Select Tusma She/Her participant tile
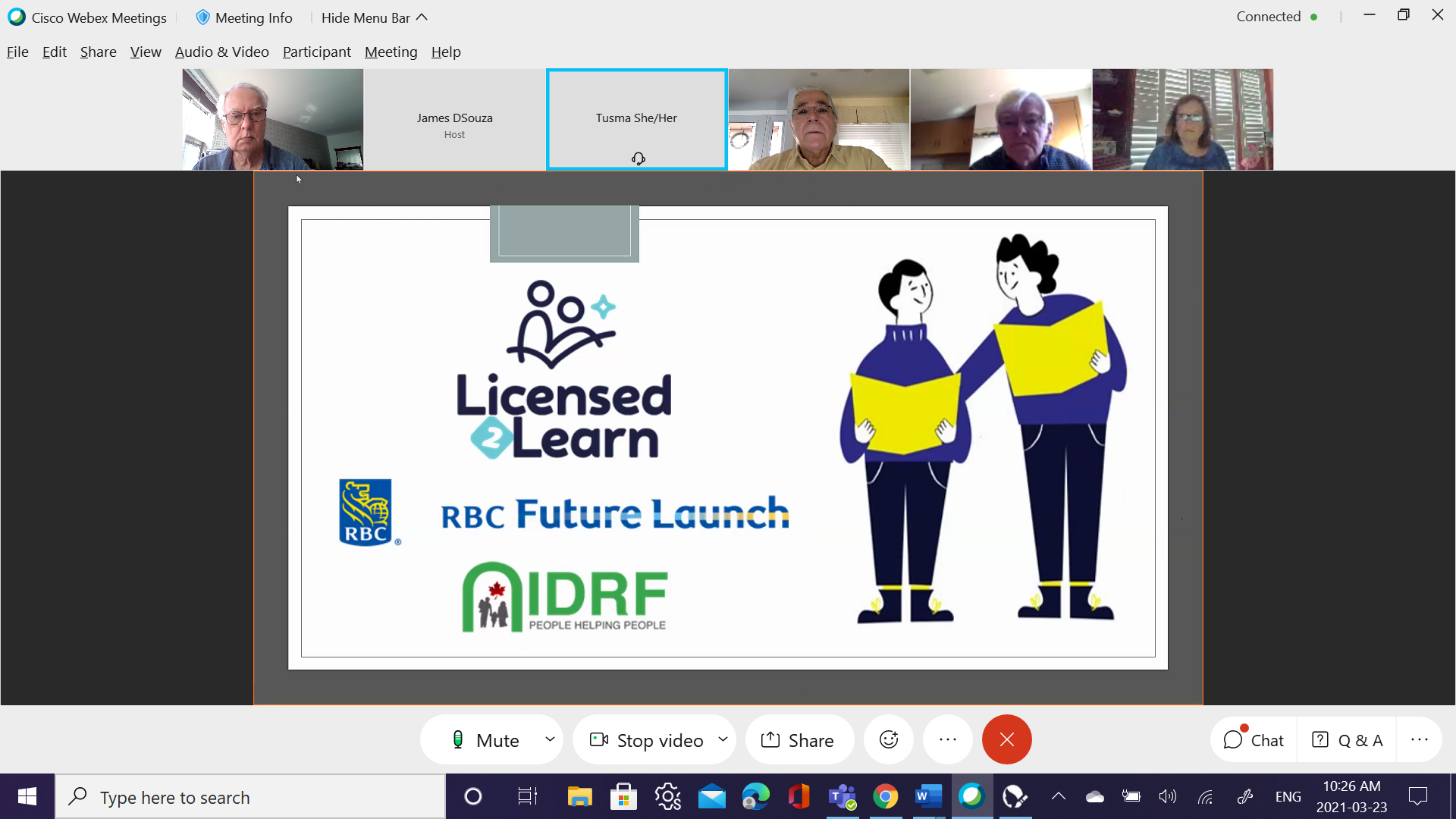Image resolution: width=1456 pixels, height=819 pixels. coord(636,119)
